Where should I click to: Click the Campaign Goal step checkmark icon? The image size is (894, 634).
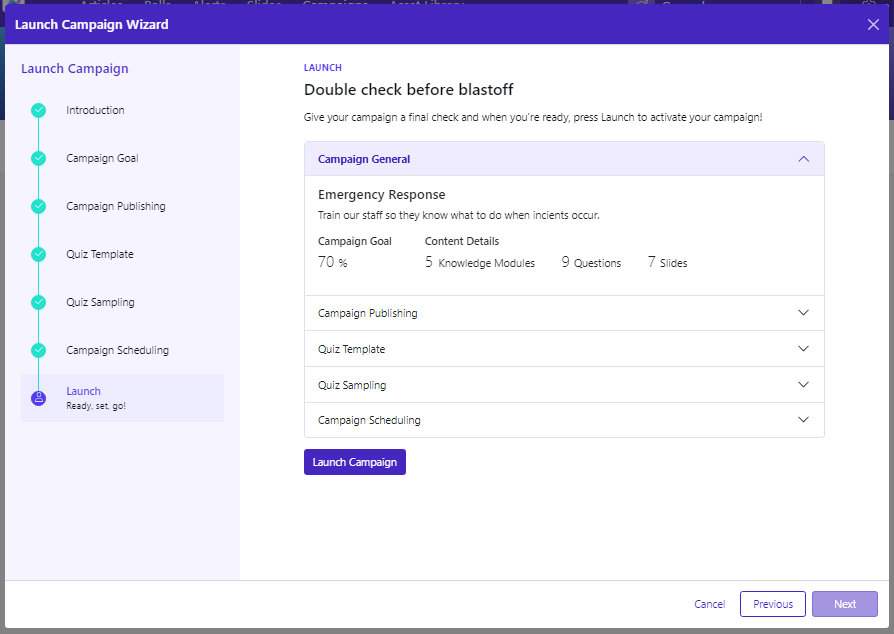pos(39,158)
